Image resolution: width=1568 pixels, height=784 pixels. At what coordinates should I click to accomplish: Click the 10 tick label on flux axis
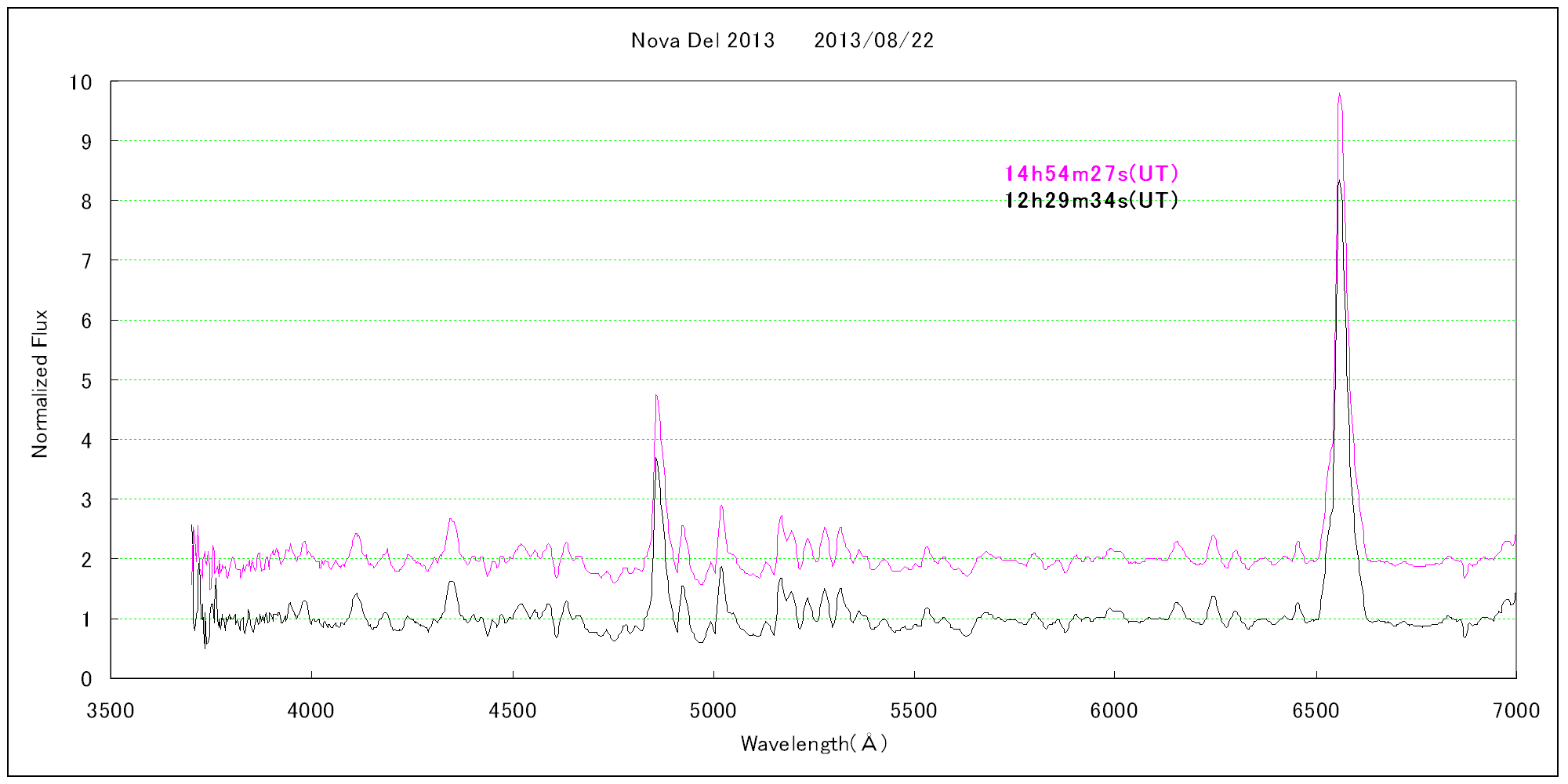tap(81, 83)
